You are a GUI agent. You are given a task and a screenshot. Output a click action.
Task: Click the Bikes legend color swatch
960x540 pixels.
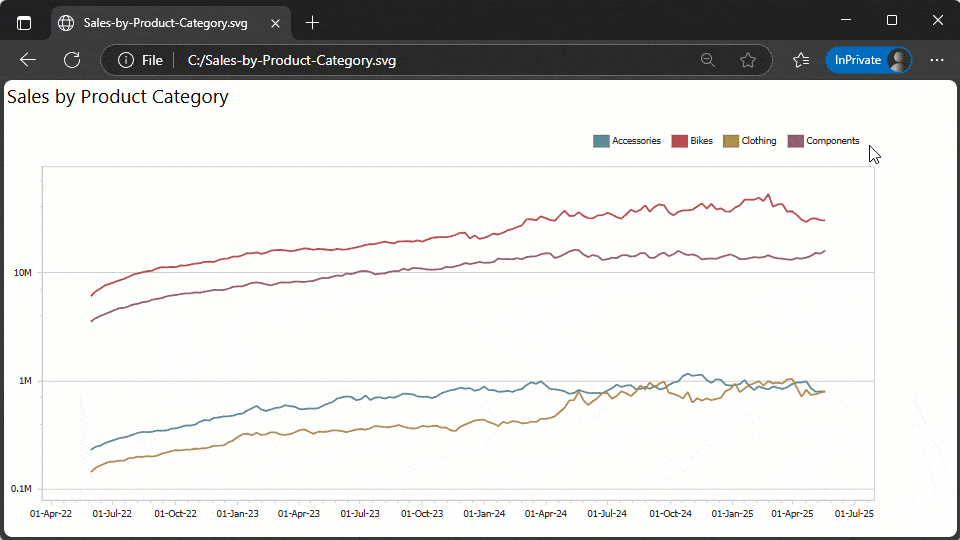(679, 141)
